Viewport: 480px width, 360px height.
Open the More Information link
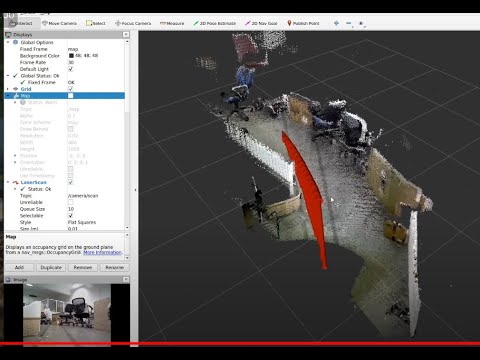pyautogui.click(x=102, y=252)
